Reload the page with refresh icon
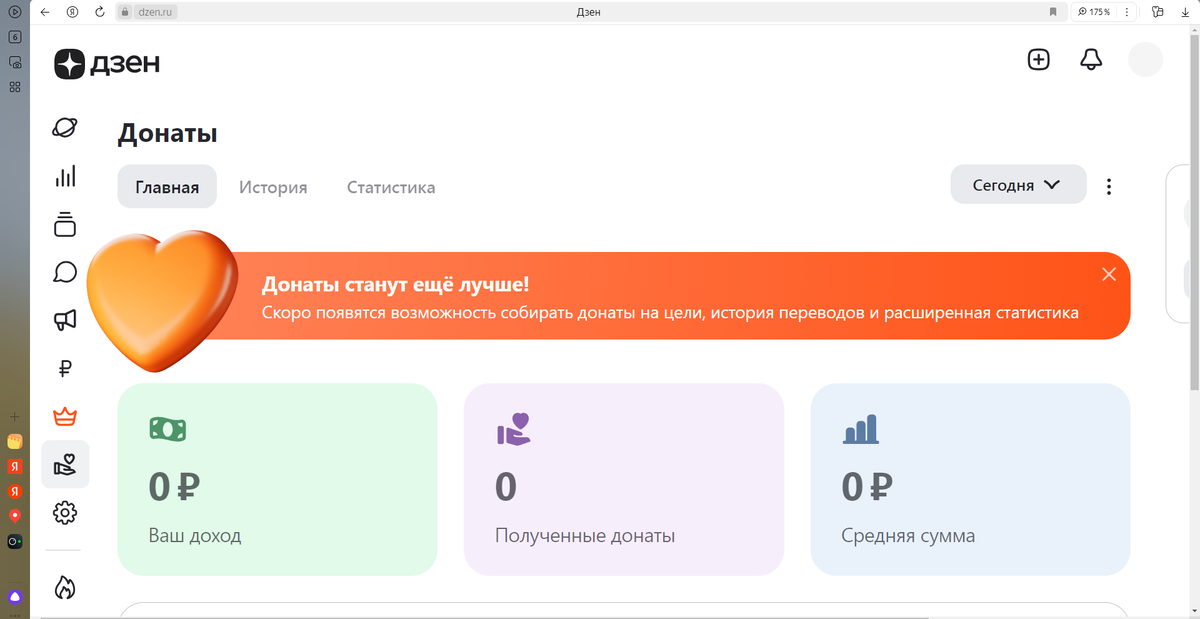 (x=100, y=12)
